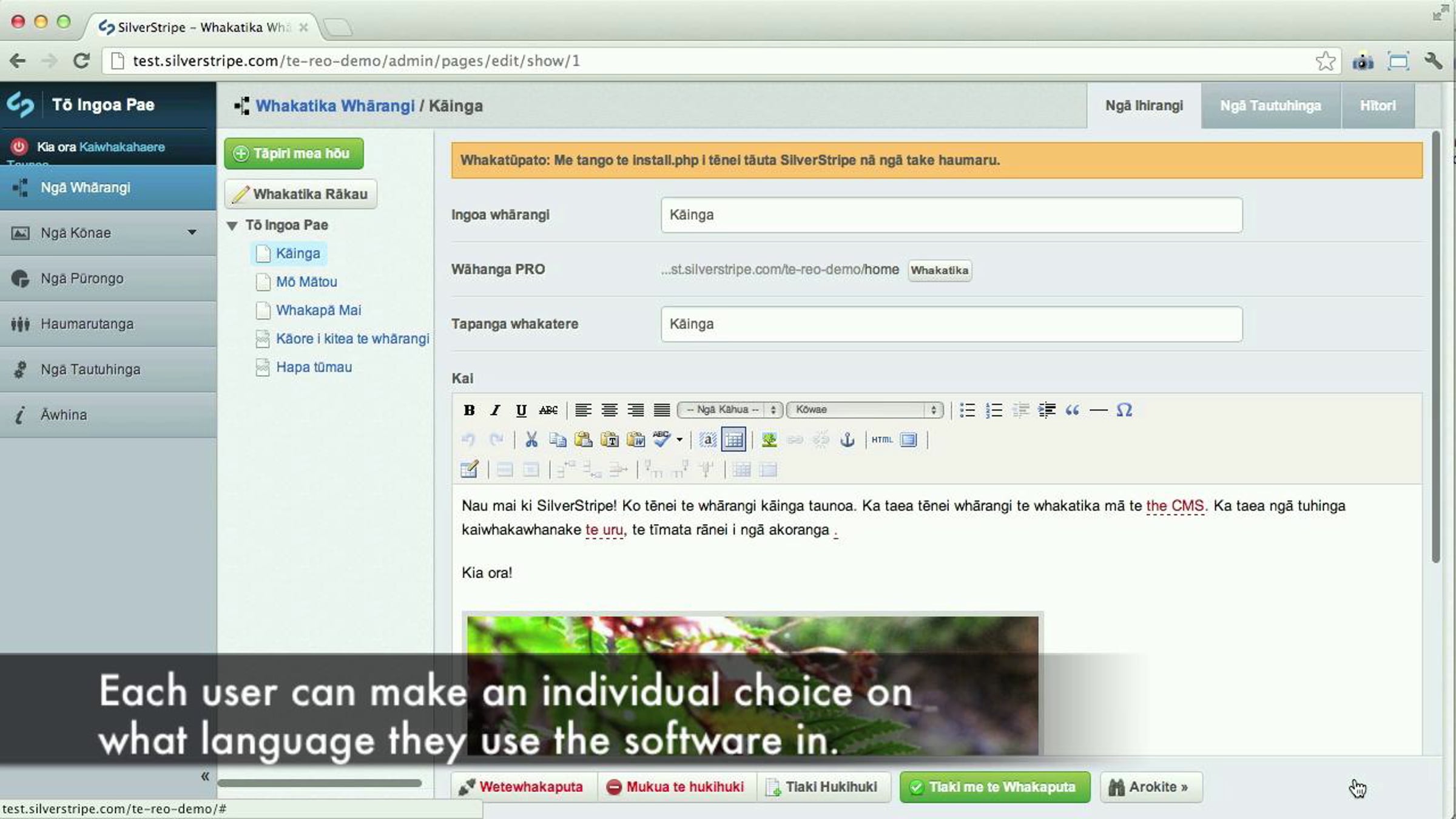Increase indent of text
Screen dimensions: 1456x819
click(x=1046, y=410)
